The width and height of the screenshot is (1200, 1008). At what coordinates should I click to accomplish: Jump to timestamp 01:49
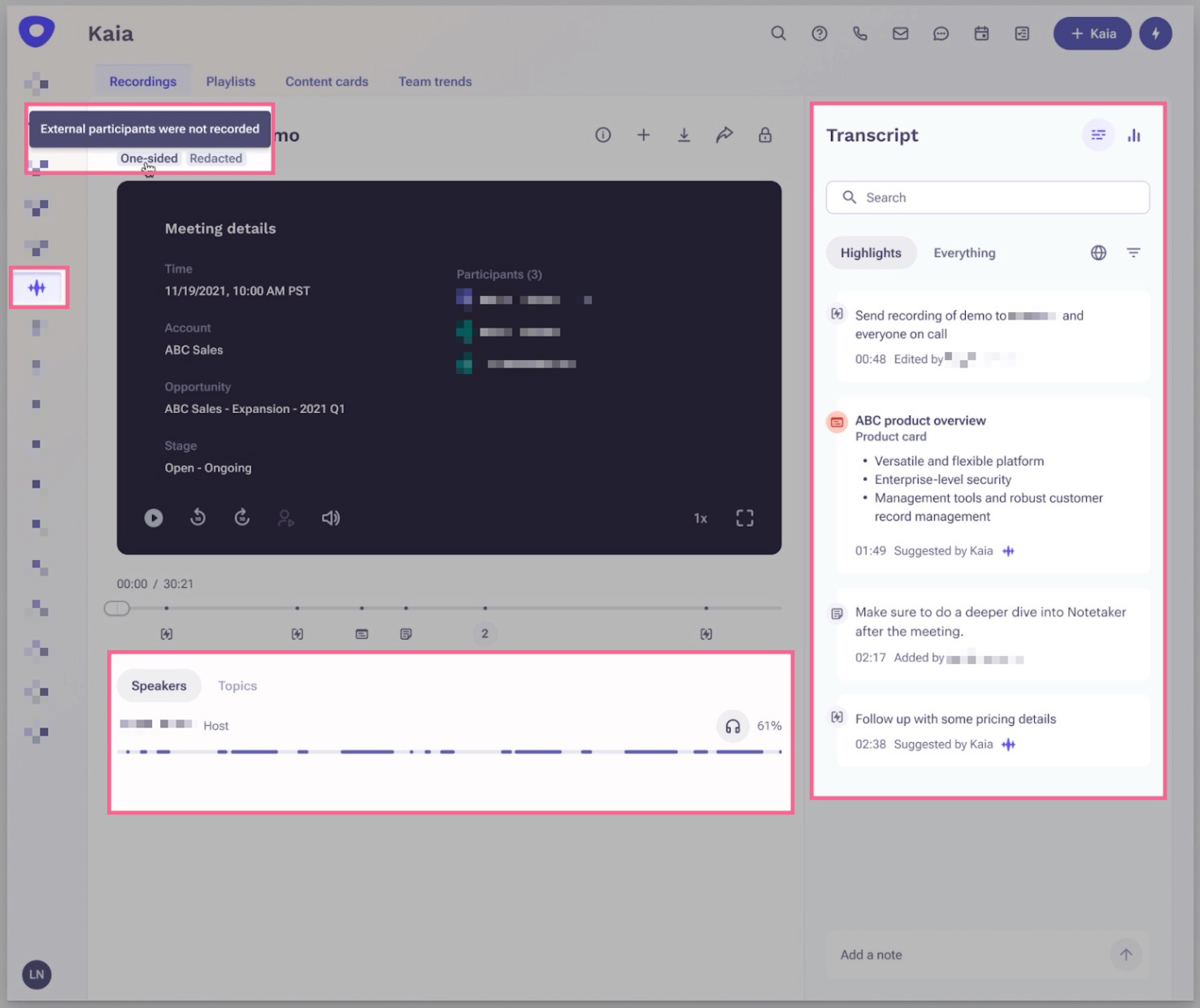pos(870,551)
